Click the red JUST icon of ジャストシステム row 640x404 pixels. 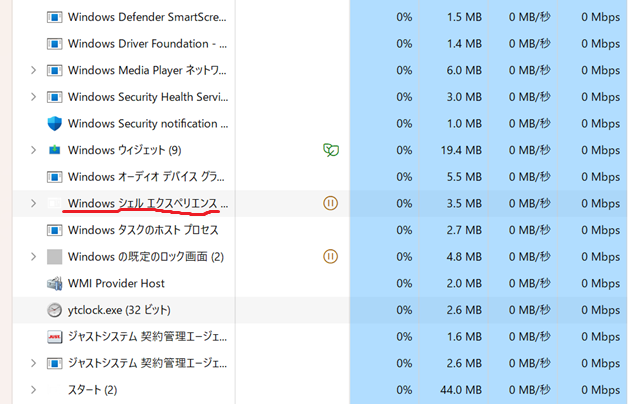tap(54, 337)
